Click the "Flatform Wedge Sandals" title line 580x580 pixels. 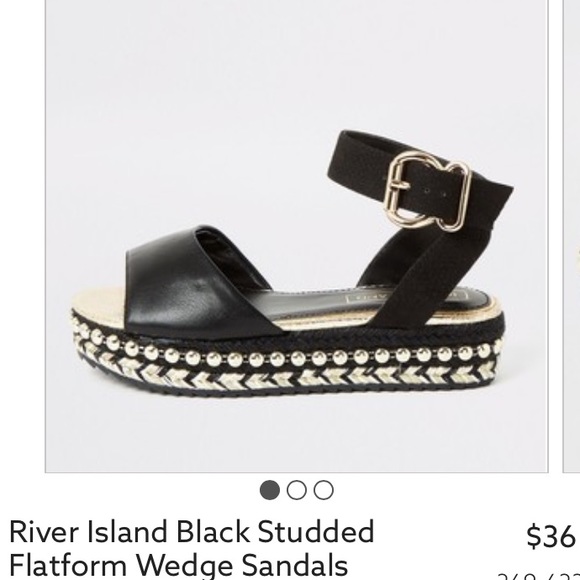(x=178, y=566)
